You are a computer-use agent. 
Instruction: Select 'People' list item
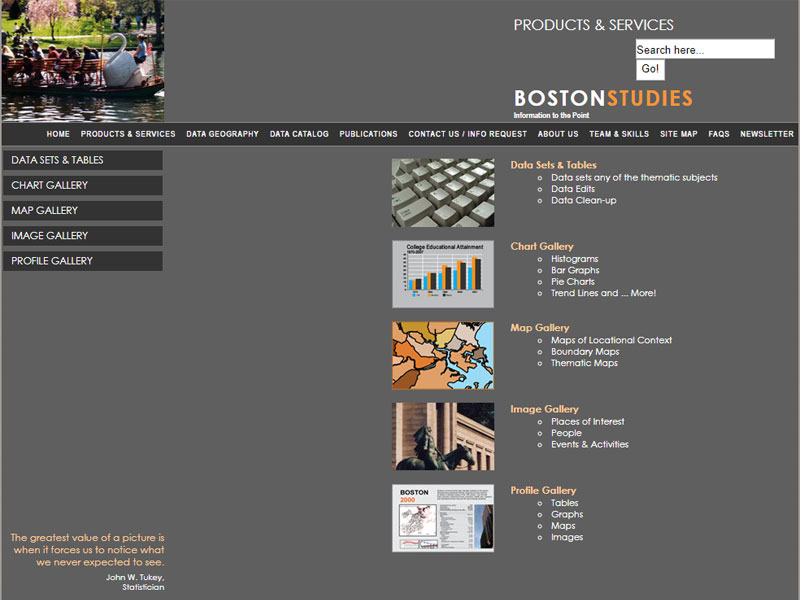click(566, 433)
